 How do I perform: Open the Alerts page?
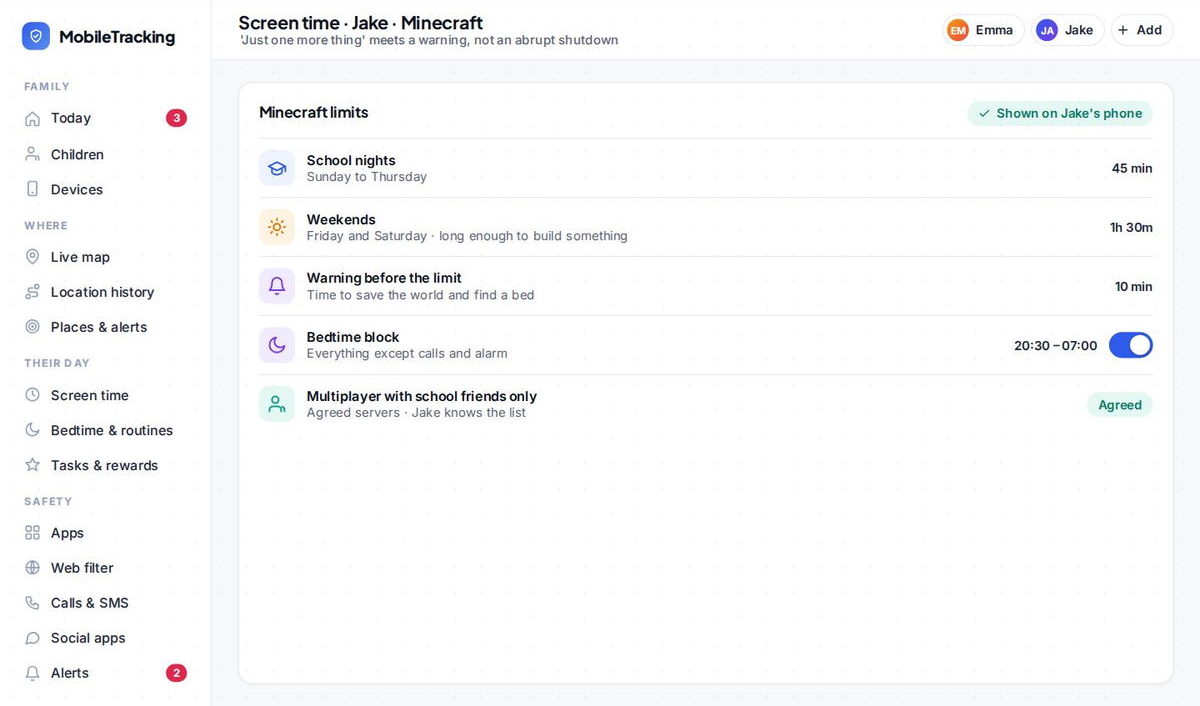(105, 673)
